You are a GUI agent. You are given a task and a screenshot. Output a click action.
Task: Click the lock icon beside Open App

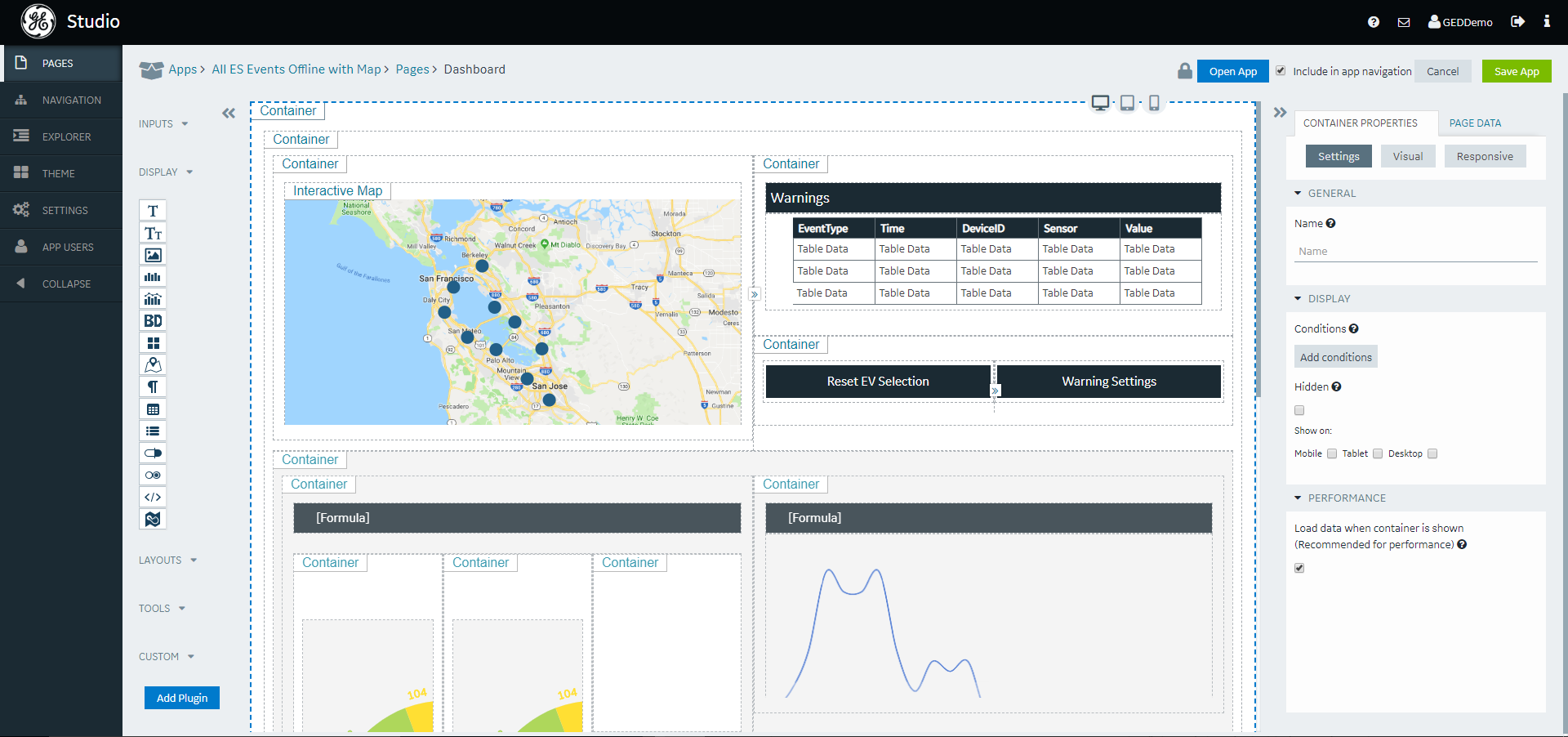(x=1184, y=71)
